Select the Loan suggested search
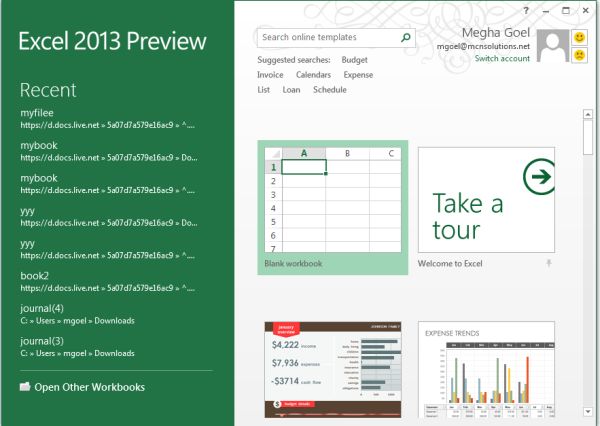 [291, 90]
